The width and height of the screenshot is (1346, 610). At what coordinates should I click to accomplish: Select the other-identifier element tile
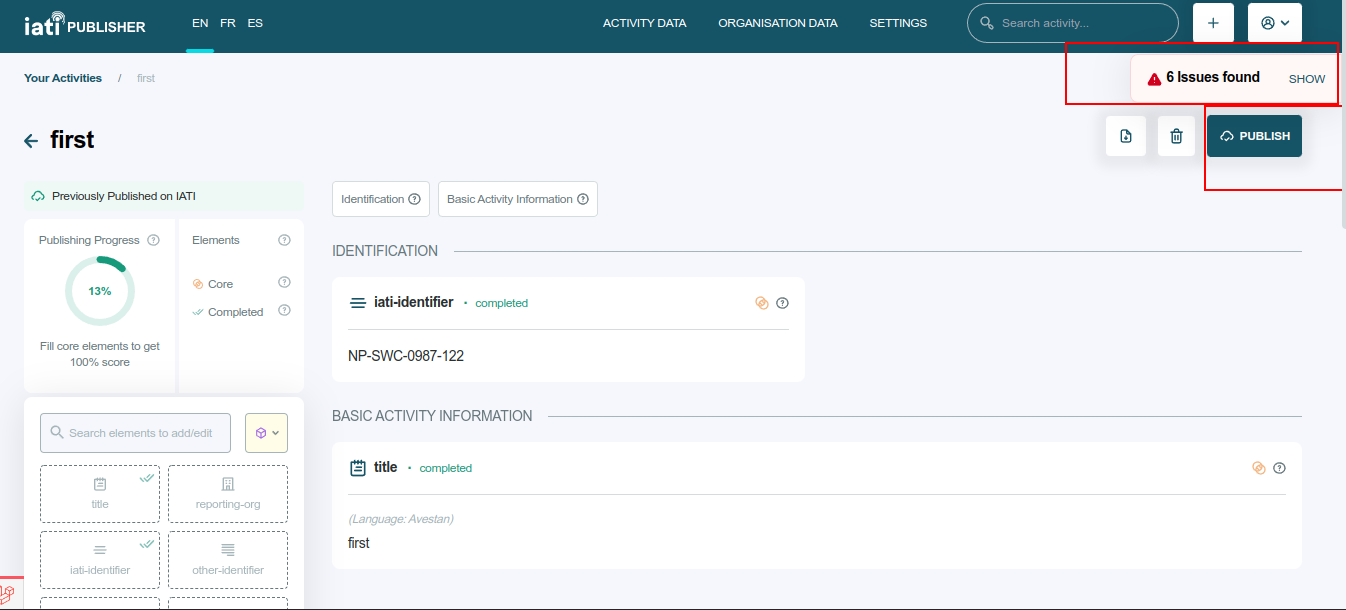tap(228, 560)
